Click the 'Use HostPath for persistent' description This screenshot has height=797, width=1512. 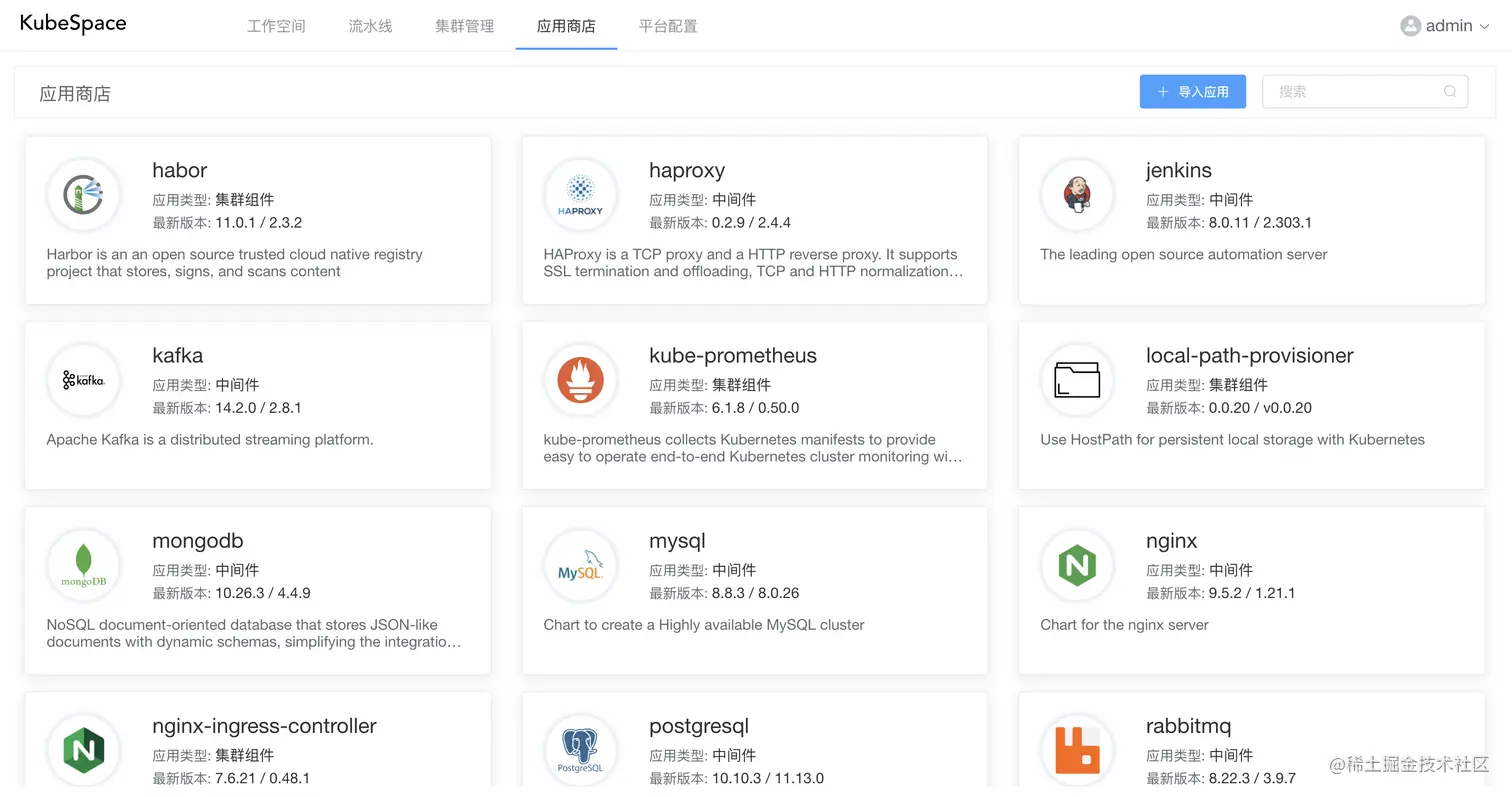[1232, 440]
